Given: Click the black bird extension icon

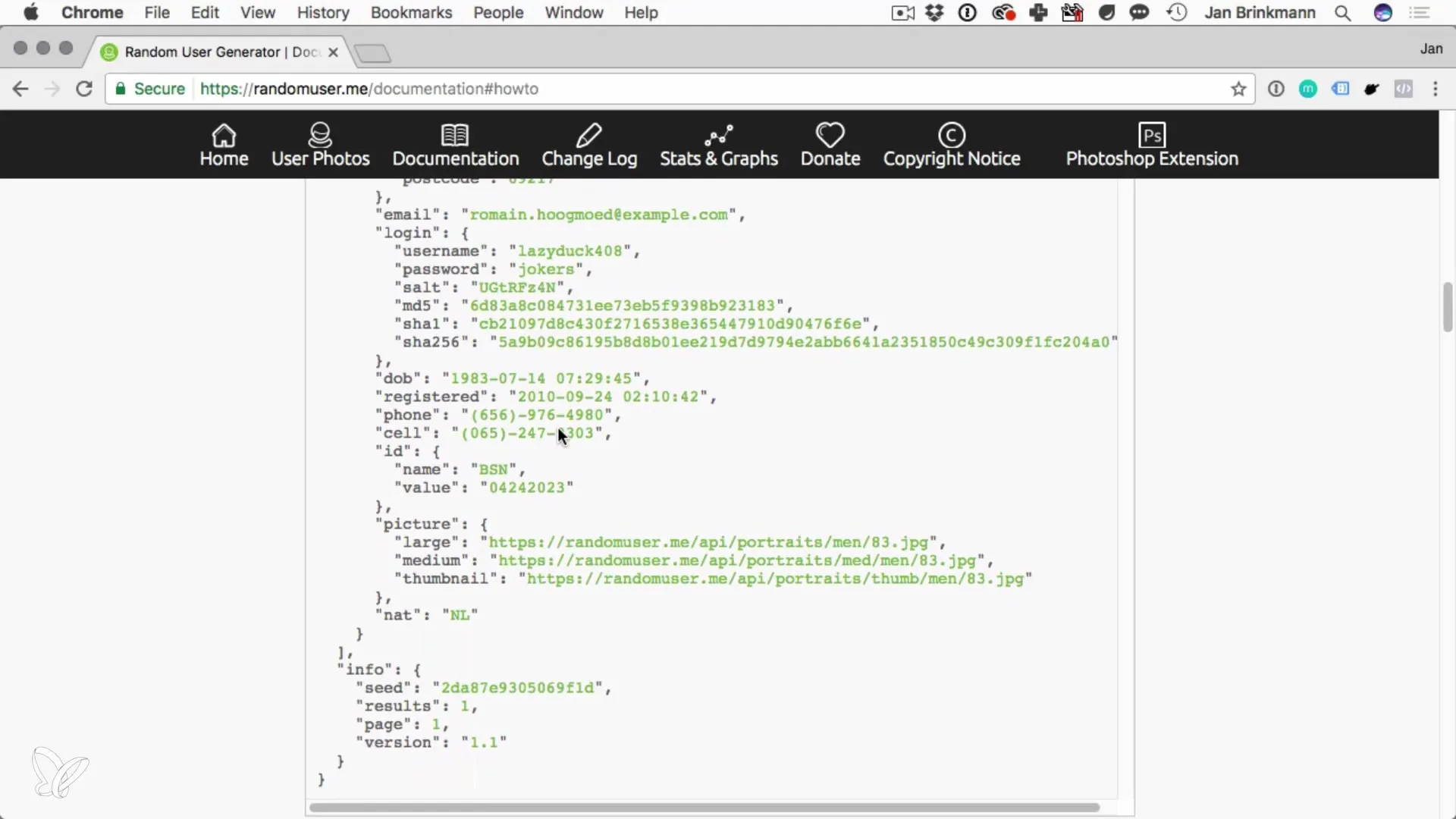Looking at the screenshot, I should [1372, 89].
